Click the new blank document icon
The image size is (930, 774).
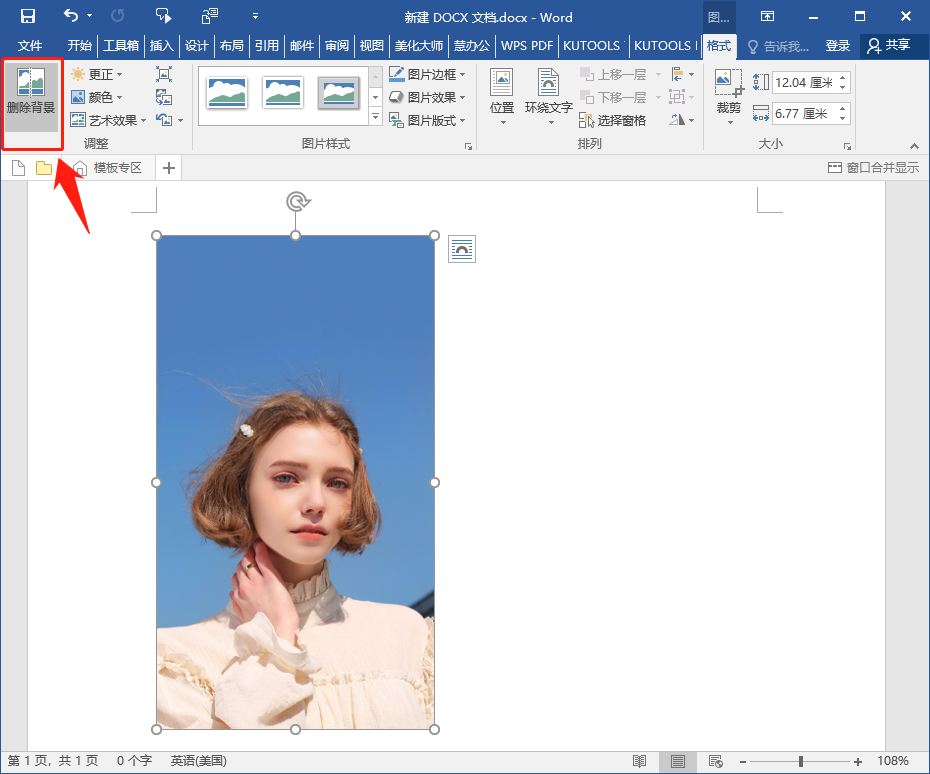pyautogui.click(x=18, y=168)
